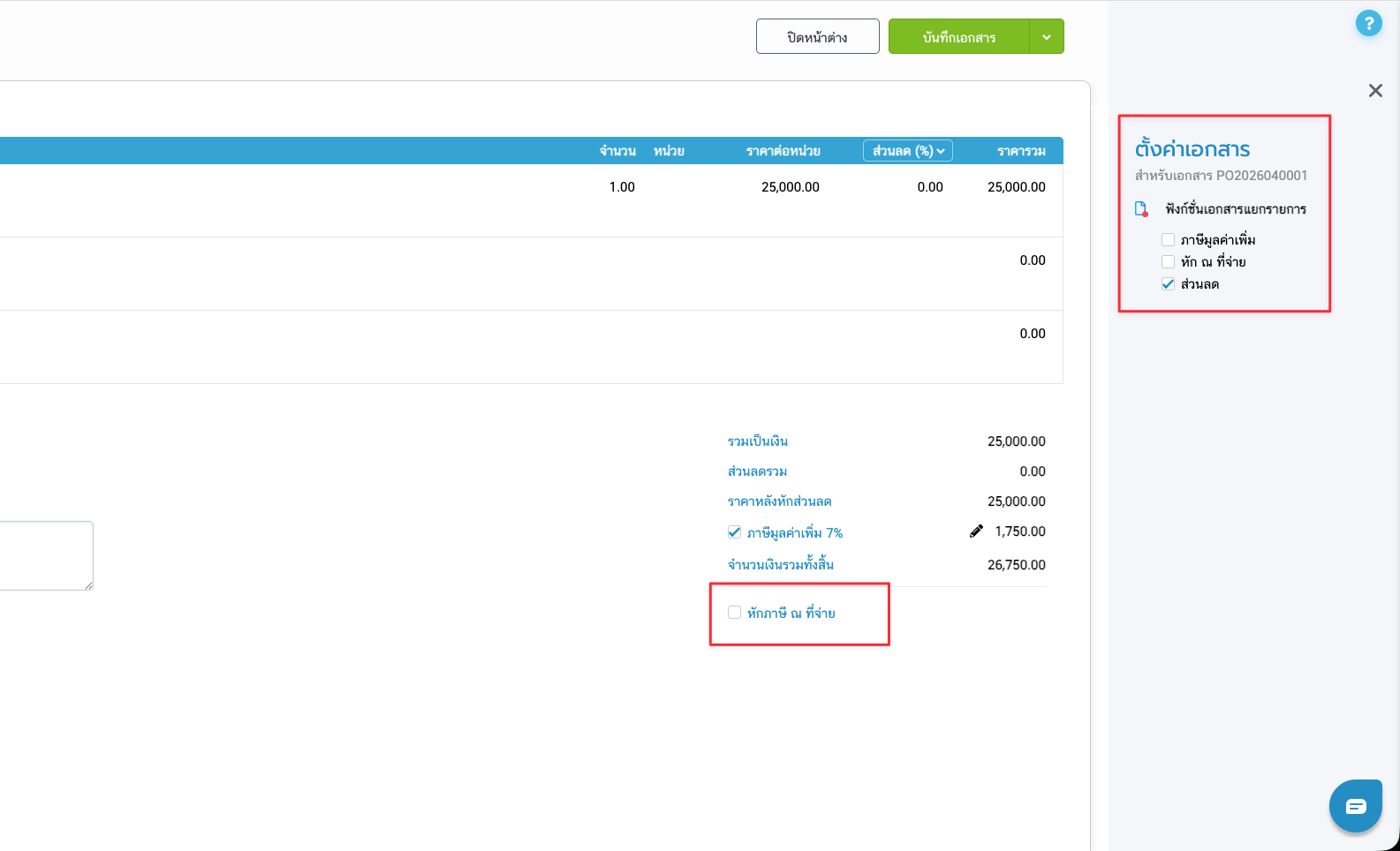Viewport: 1400px width, 851px height.
Task: Click the first row discount value 0.00
Action: (x=929, y=187)
